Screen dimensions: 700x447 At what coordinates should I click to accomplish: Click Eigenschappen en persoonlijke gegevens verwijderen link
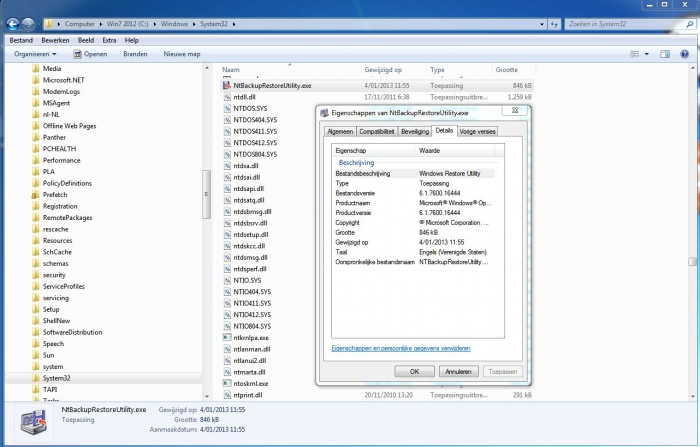pos(401,348)
